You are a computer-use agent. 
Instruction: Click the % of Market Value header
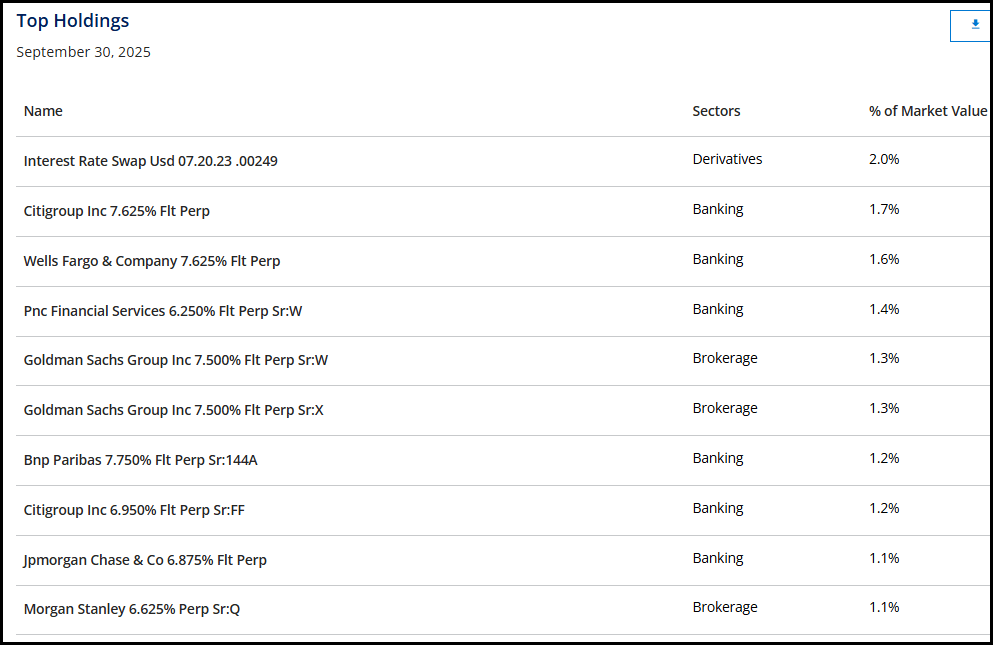pyautogui.click(x=927, y=111)
